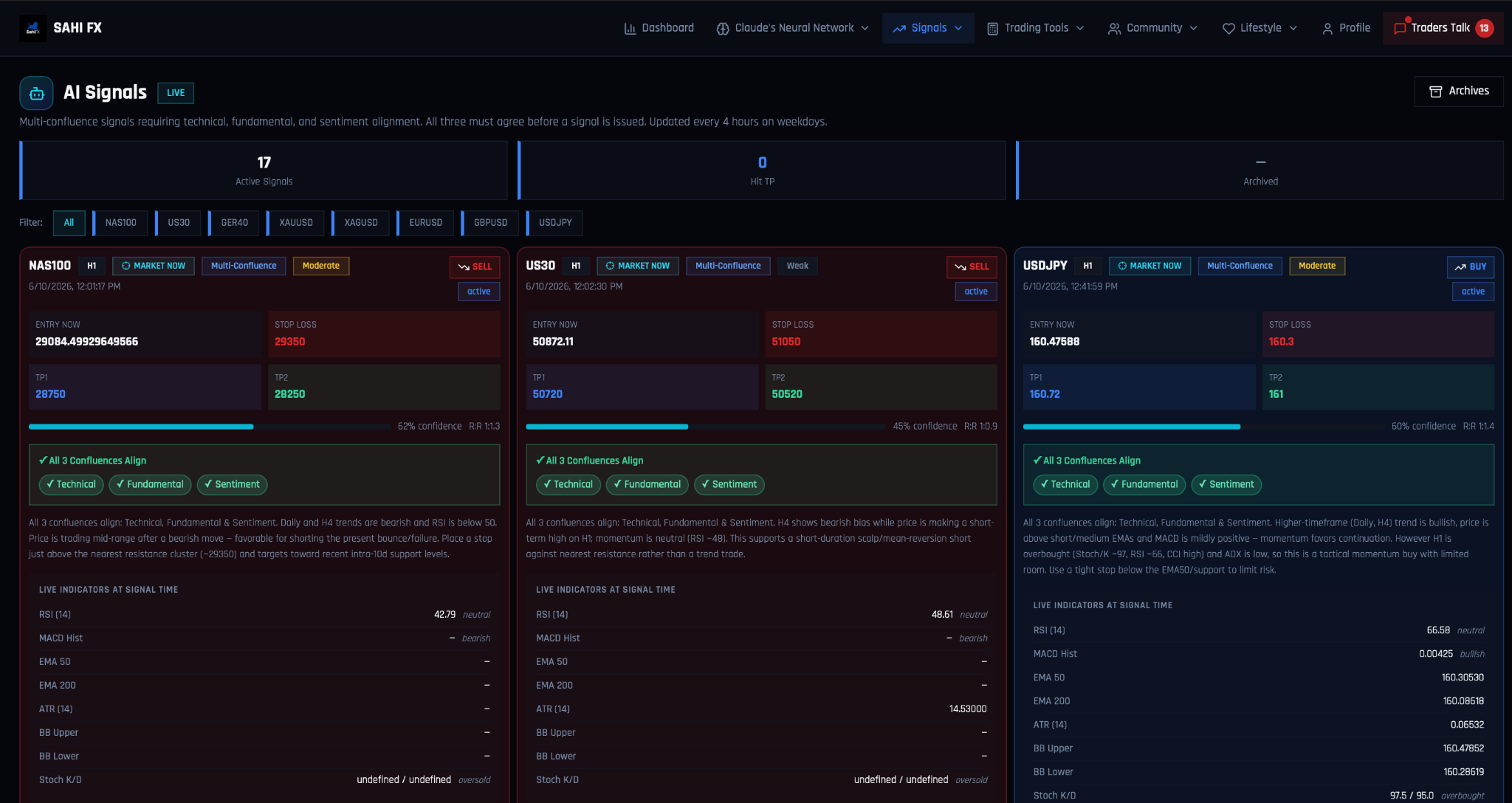Click the US30 Fundamental confluence chip
The image size is (1512, 803).
pos(647,485)
